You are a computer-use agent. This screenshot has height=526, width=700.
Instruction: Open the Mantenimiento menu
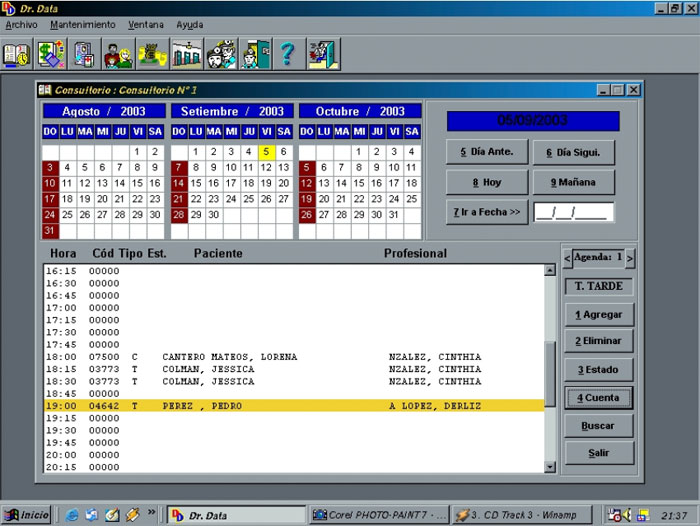tap(83, 25)
